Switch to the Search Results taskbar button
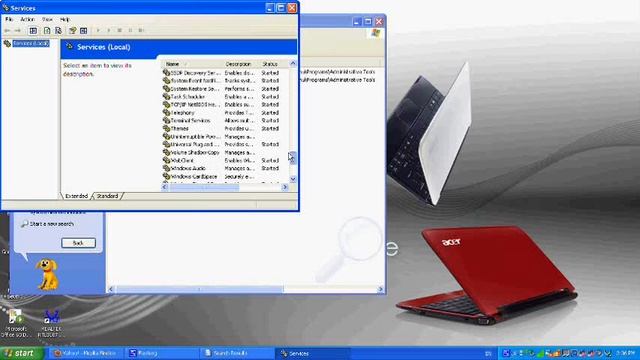The width and height of the screenshot is (640, 360). [237, 353]
